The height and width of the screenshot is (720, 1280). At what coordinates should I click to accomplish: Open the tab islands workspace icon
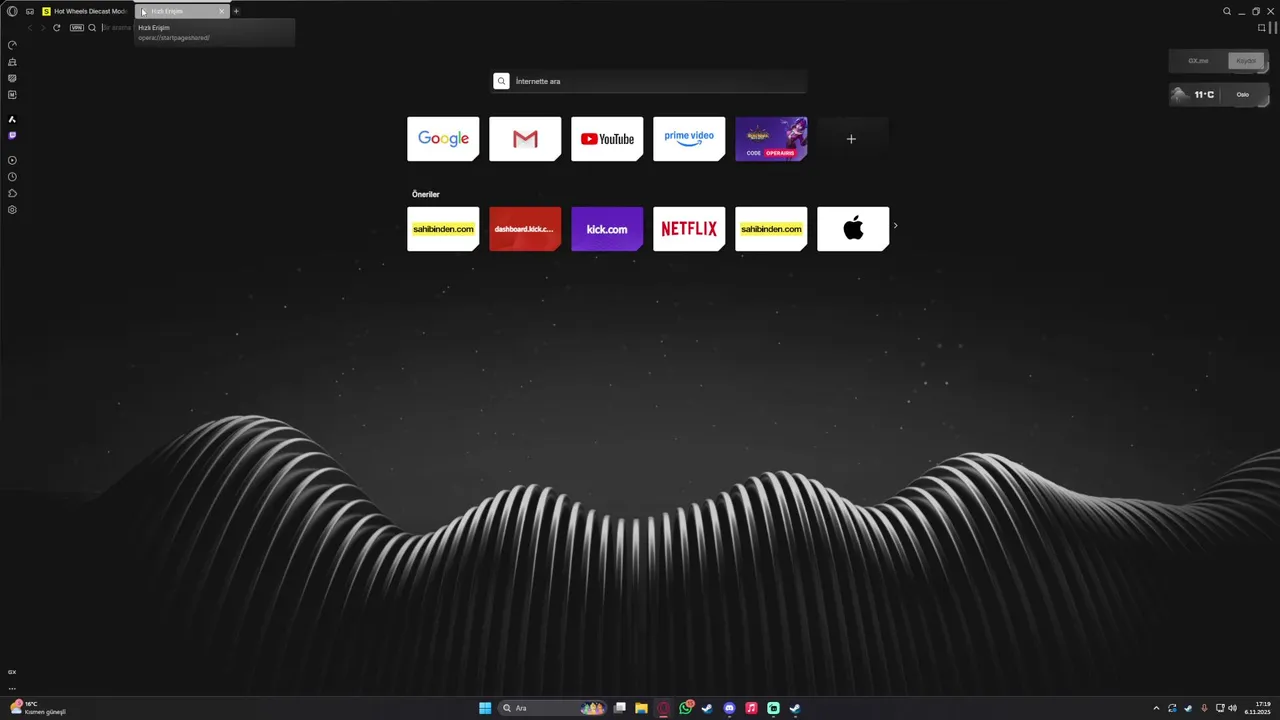pyautogui.click(x=30, y=11)
